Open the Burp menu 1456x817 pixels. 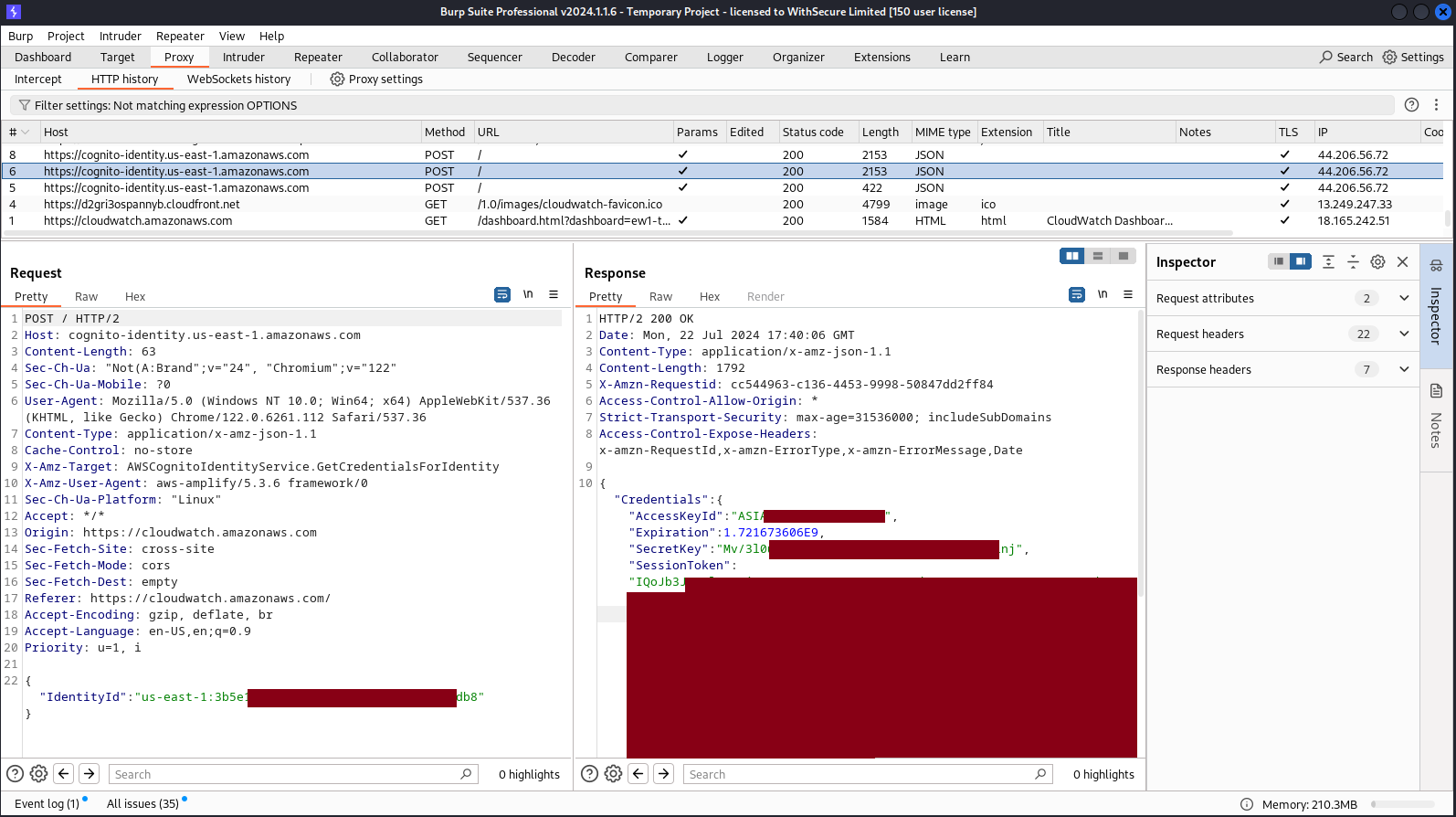tap(20, 37)
